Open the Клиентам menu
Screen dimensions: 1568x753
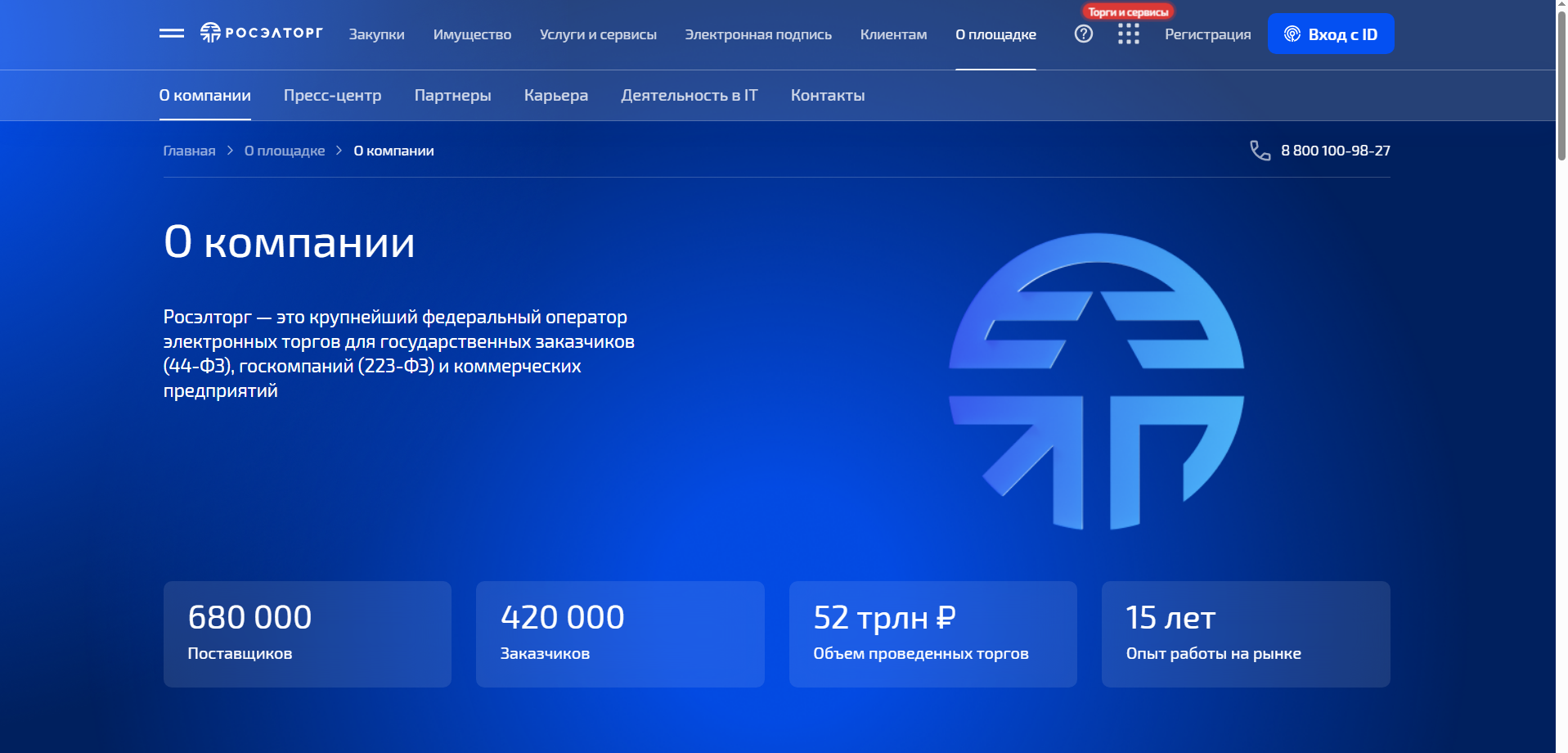(x=893, y=34)
